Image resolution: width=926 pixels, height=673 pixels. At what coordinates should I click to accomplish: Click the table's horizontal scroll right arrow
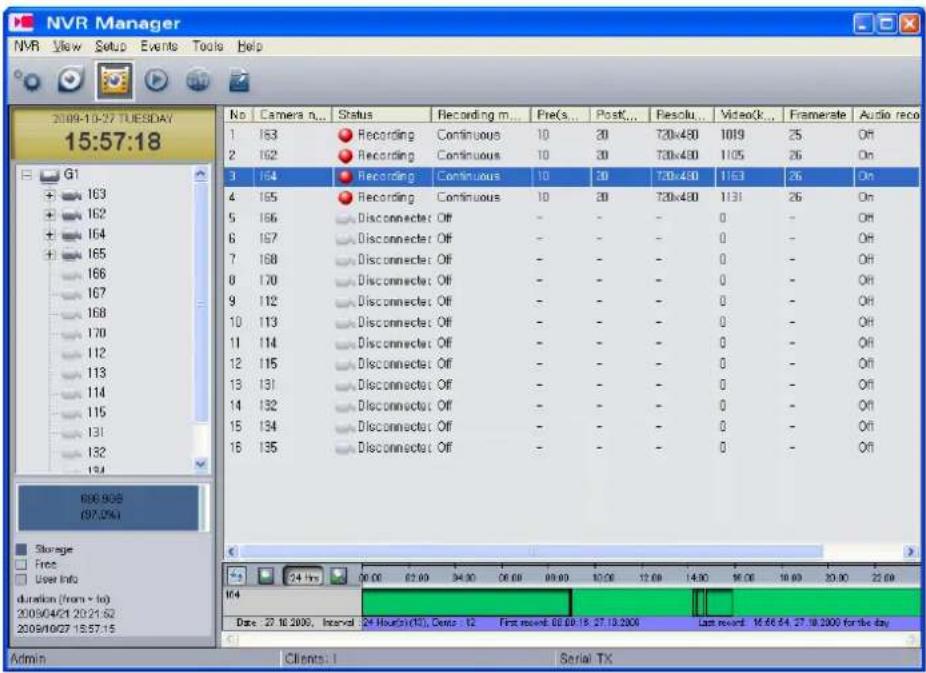point(911,552)
